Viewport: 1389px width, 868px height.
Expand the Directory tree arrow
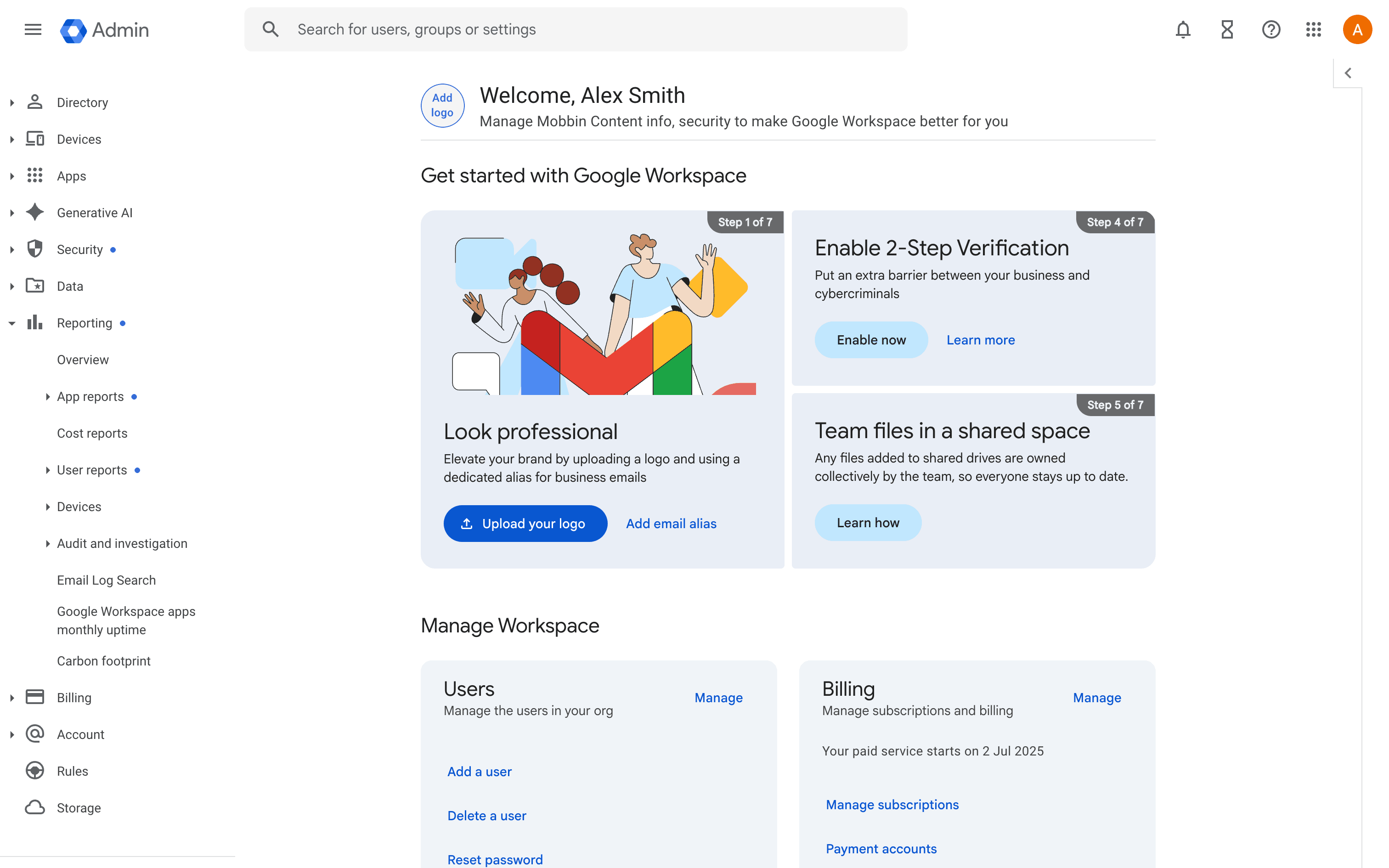pyautogui.click(x=12, y=103)
